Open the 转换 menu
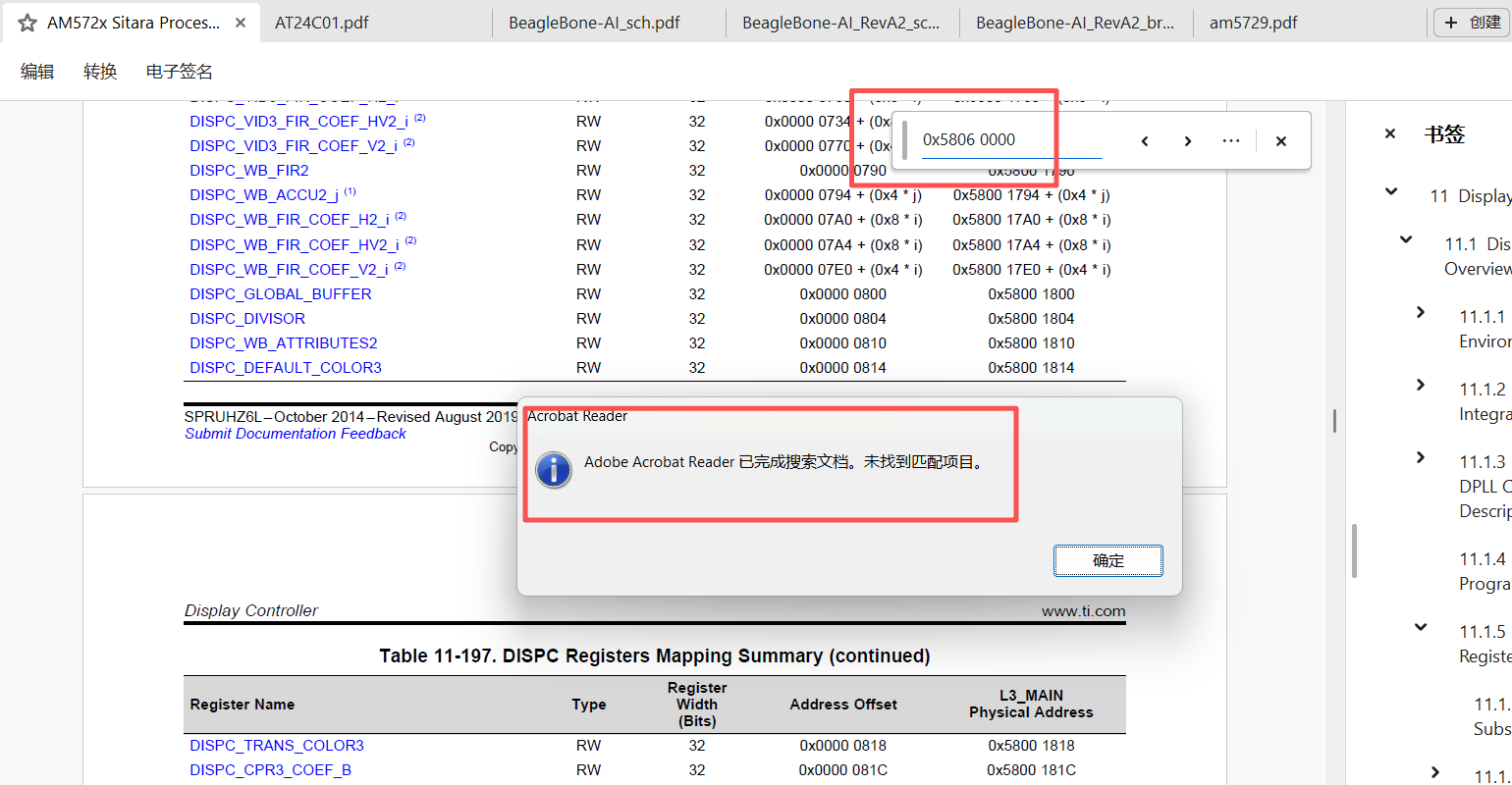This screenshot has height=785, width=1512. pos(100,72)
